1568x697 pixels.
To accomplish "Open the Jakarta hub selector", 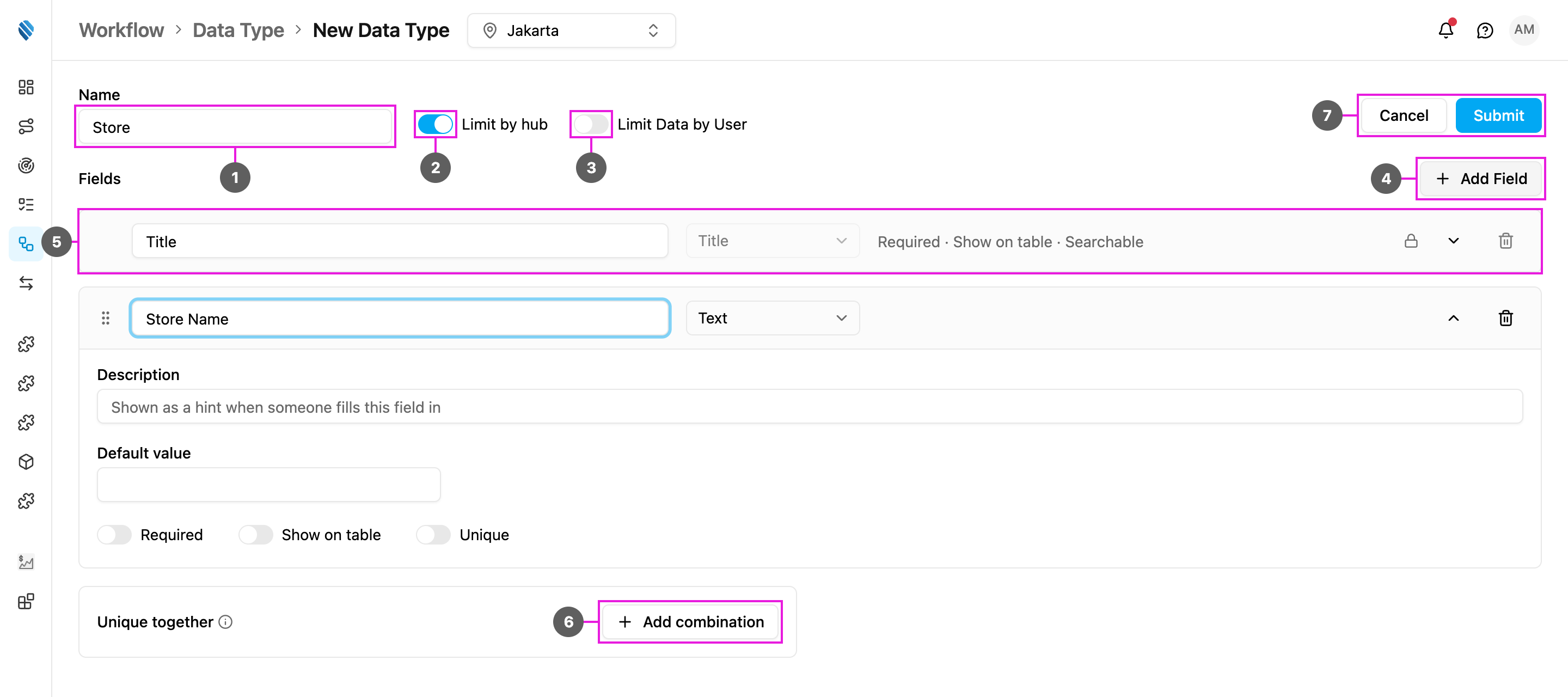I will click(x=571, y=30).
